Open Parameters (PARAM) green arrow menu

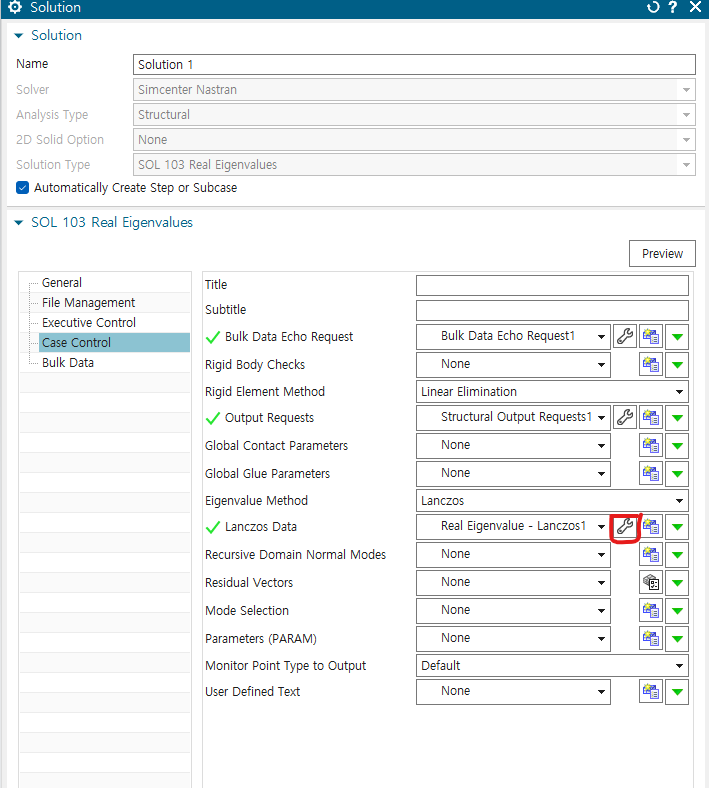677,639
